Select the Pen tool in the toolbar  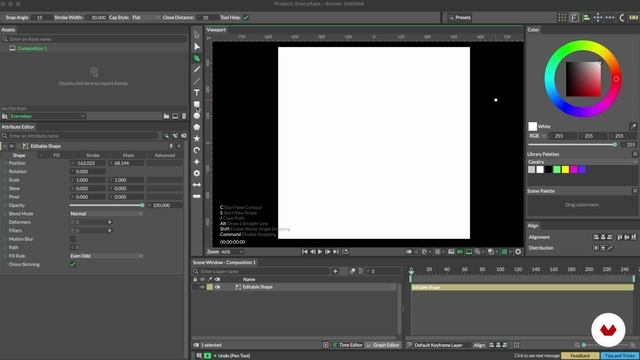click(x=197, y=58)
